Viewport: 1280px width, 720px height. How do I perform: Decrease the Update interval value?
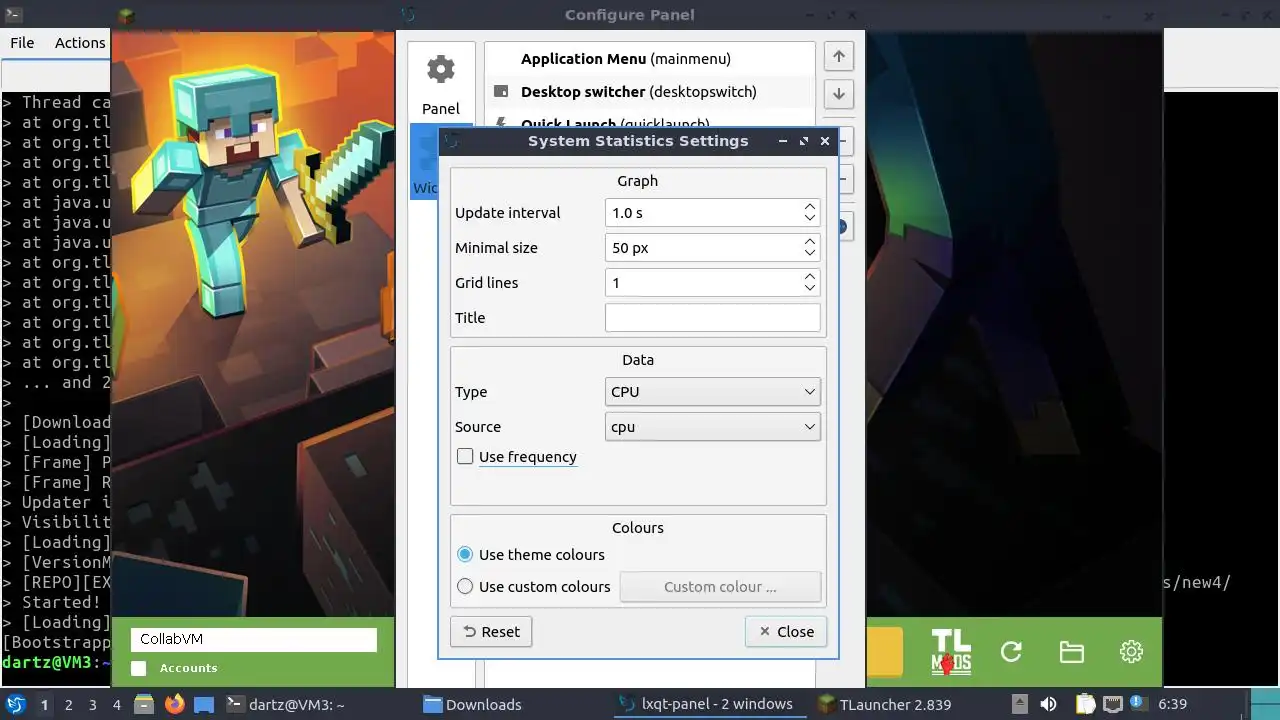point(810,219)
